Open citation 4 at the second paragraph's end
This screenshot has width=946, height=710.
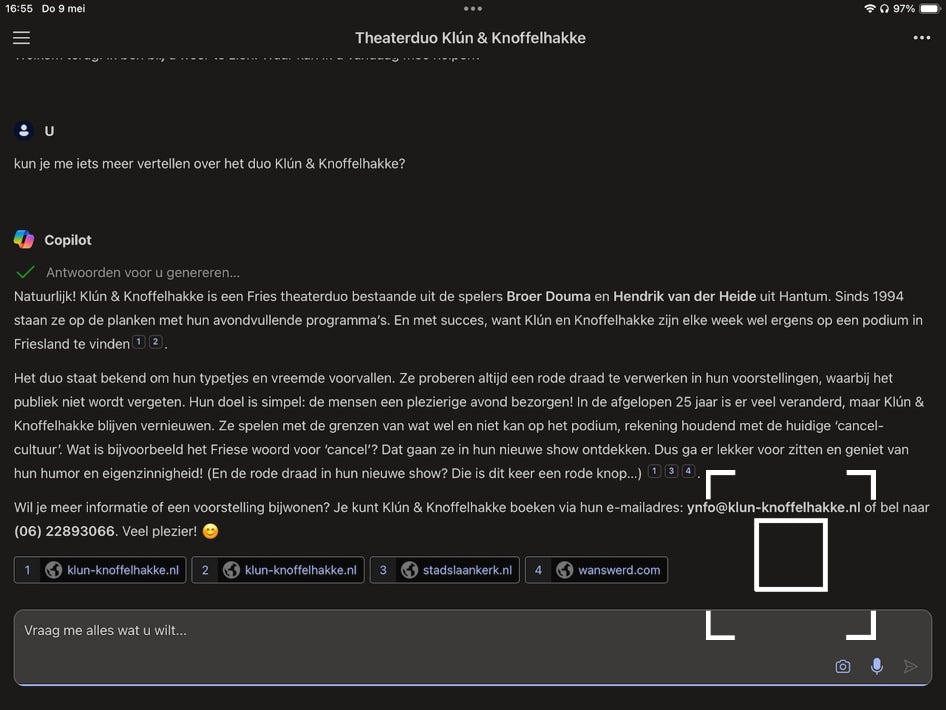click(688, 472)
